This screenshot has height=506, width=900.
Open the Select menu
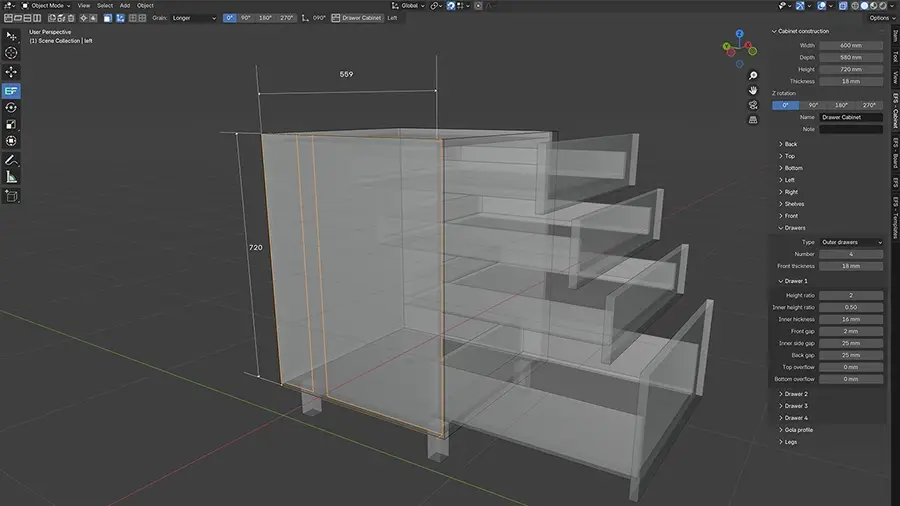coord(104,5)
